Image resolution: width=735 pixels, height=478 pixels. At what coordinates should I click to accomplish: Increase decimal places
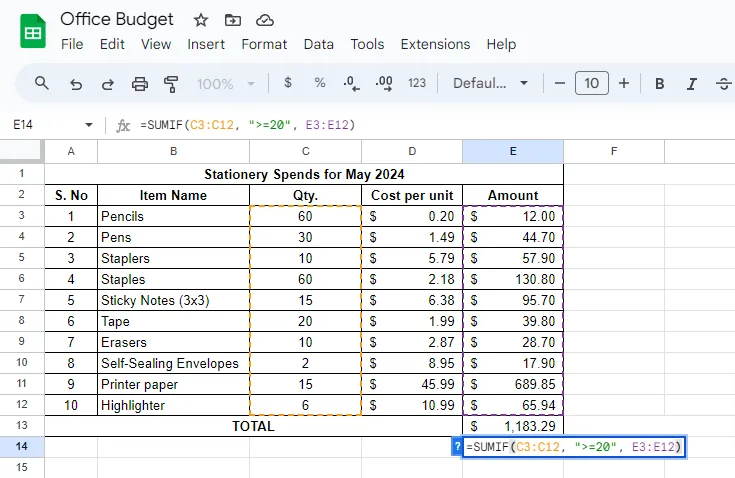click(384, 83)
